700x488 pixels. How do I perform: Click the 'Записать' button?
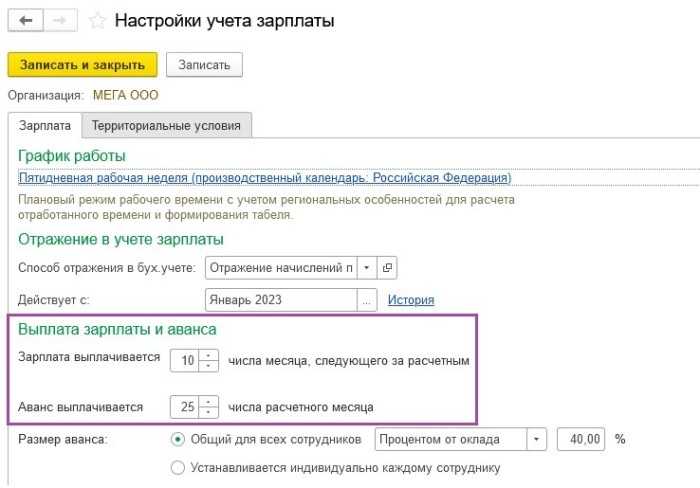[x=204, y=65]
